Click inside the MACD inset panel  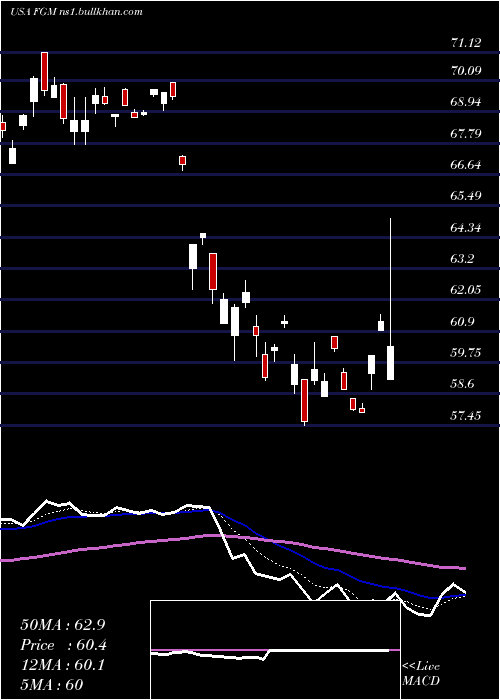point(275,650)
